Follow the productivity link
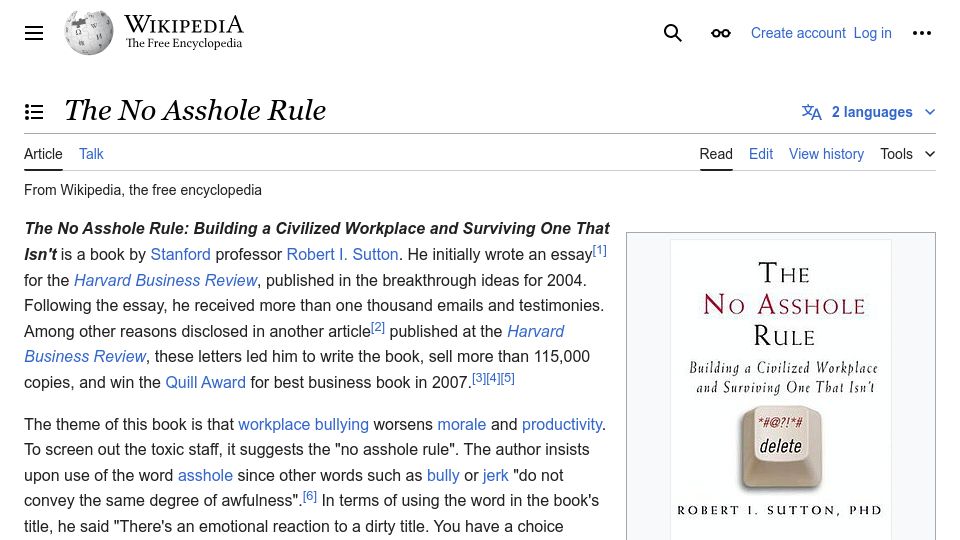The image size is (960, 540). pos(562,424)
